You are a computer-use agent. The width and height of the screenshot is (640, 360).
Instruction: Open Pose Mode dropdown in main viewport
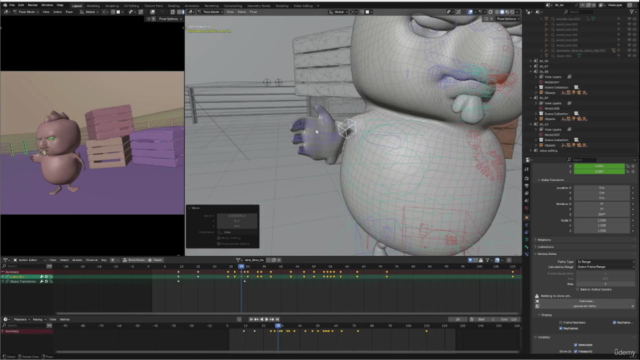211,12
